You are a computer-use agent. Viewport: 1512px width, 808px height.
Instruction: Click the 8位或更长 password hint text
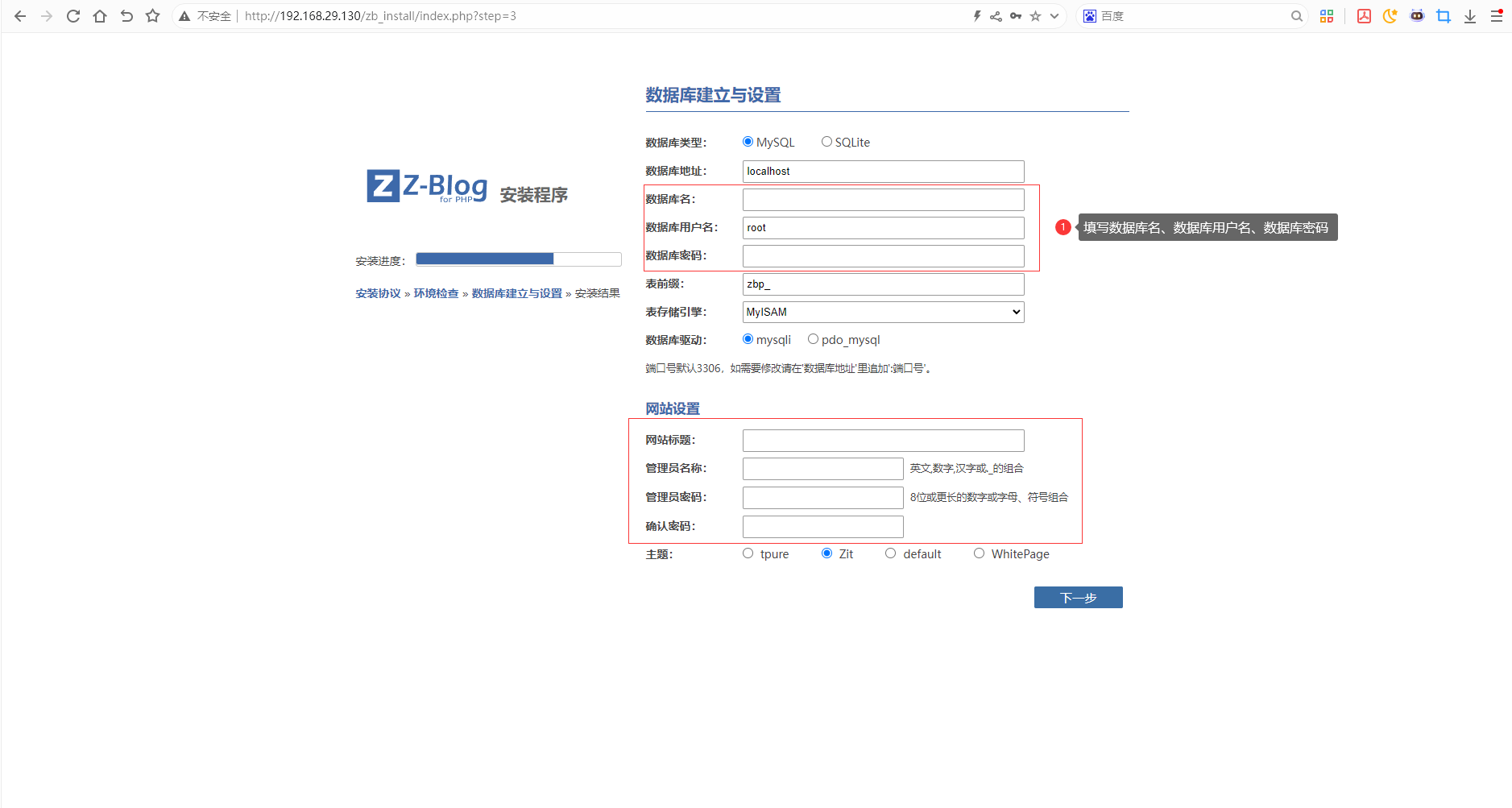[x=989, y=497]
